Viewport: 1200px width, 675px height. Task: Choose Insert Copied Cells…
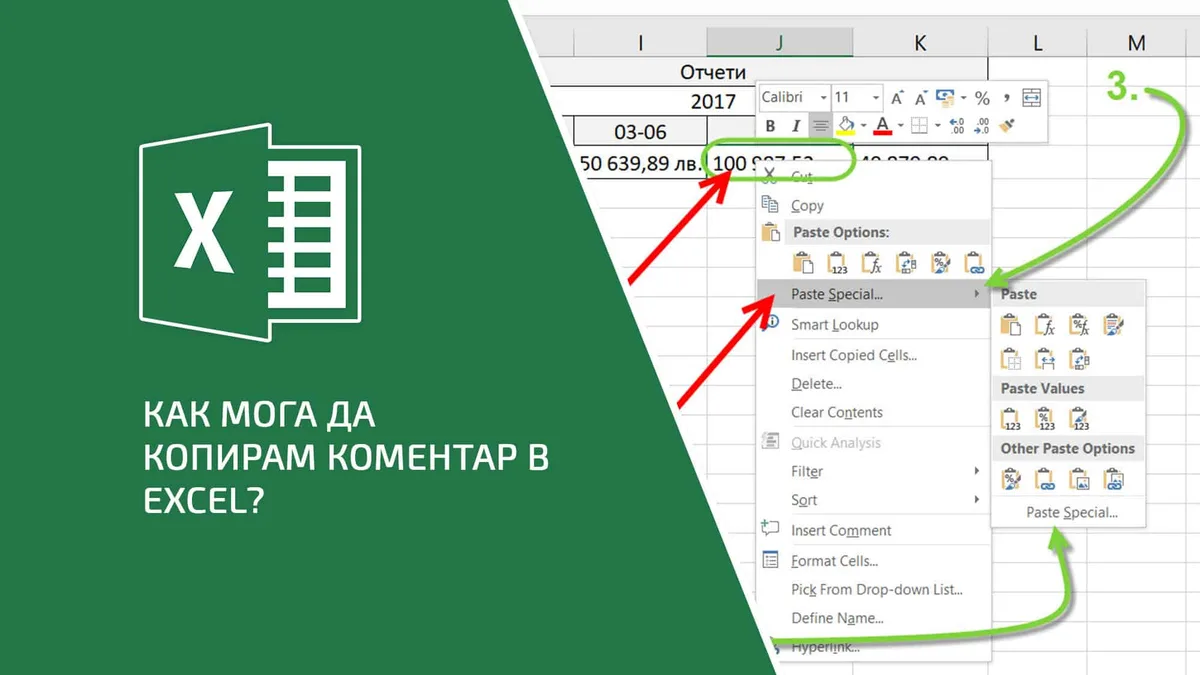[873, 355]
